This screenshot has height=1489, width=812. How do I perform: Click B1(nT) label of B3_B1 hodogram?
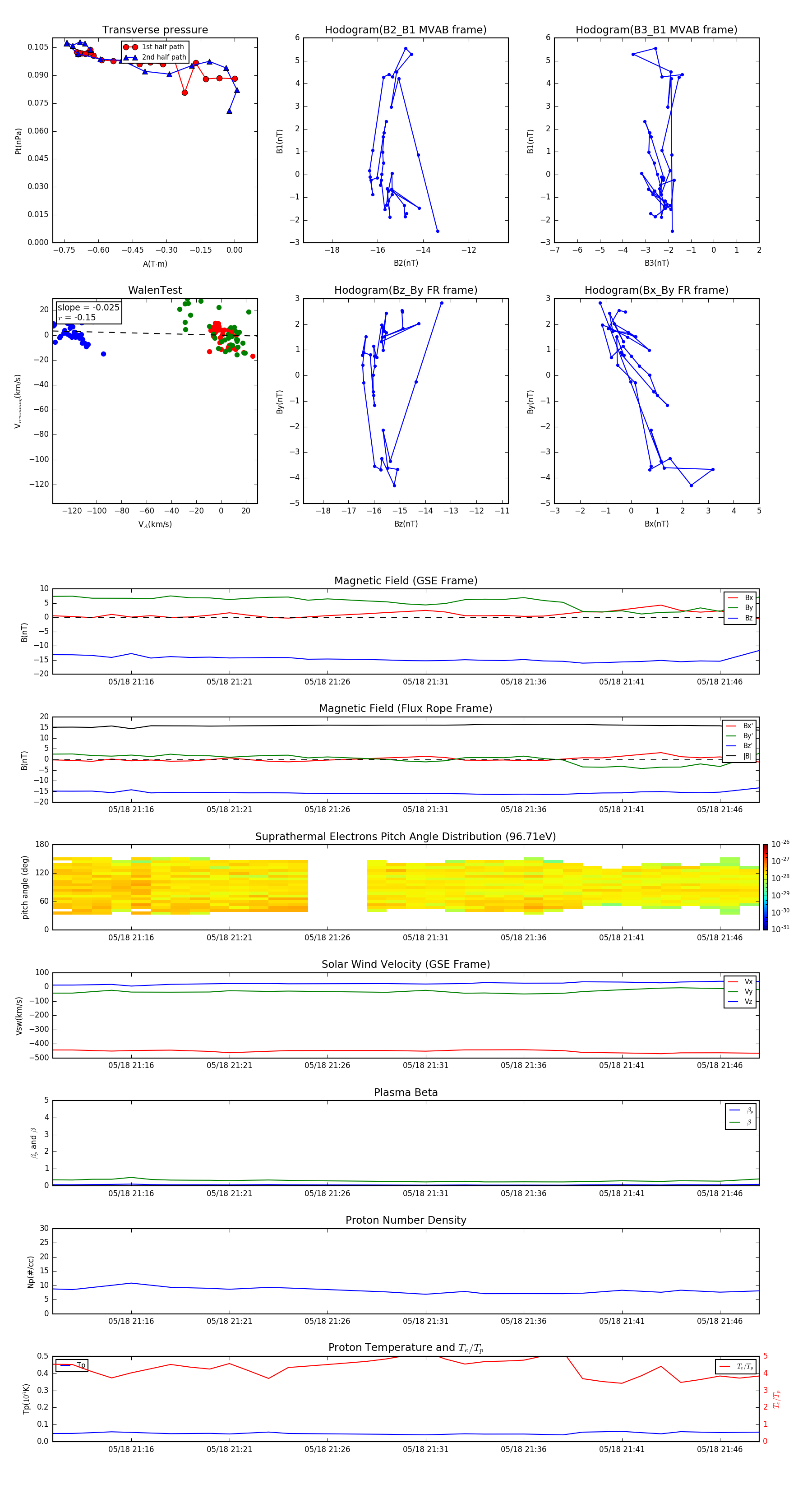(x=531, y=141)
